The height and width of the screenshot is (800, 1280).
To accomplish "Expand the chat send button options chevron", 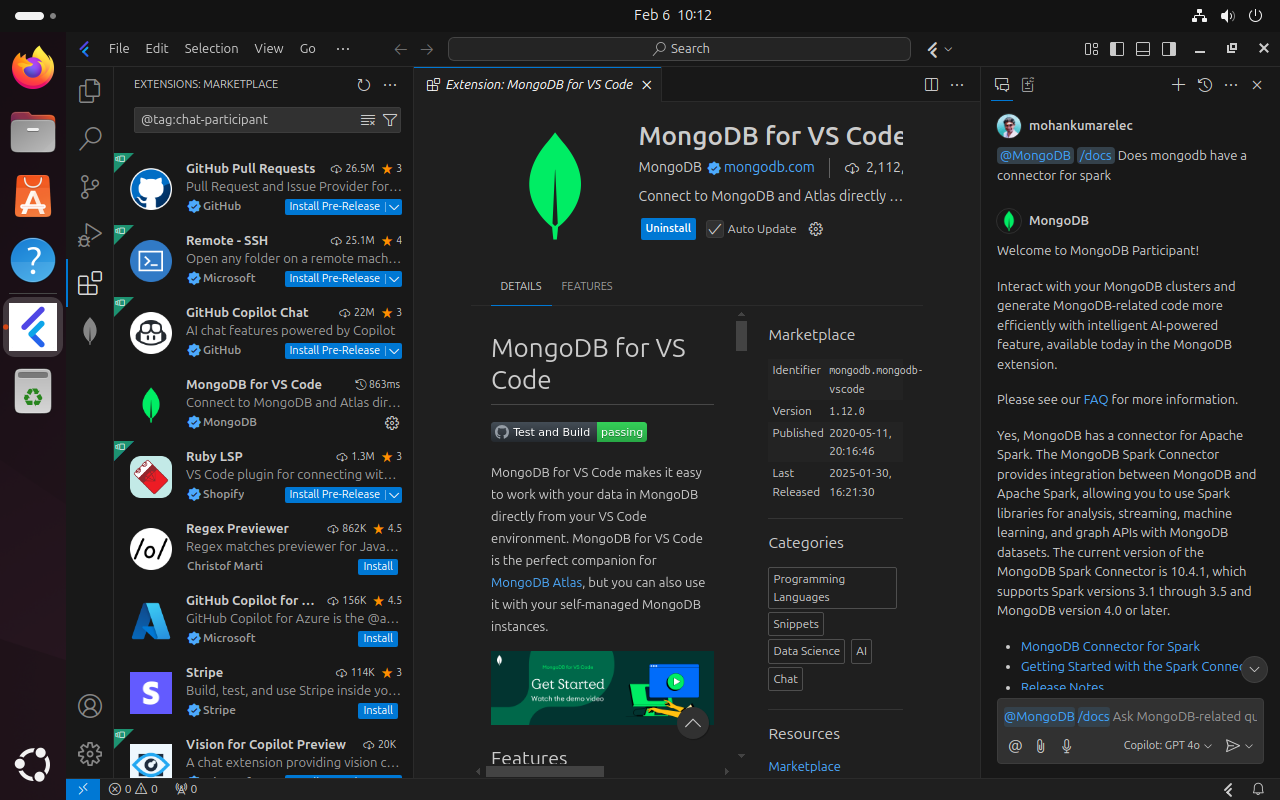I will point(1247,745).
